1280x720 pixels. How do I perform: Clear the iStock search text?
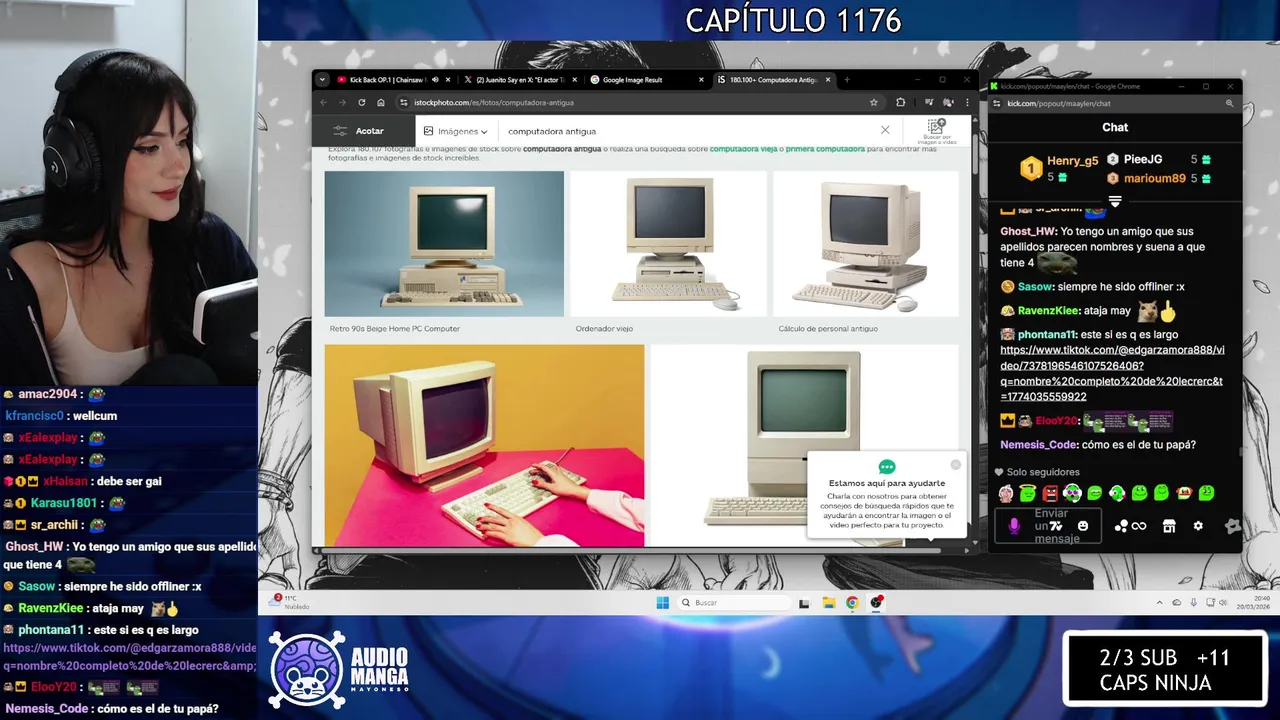[885, 130]
